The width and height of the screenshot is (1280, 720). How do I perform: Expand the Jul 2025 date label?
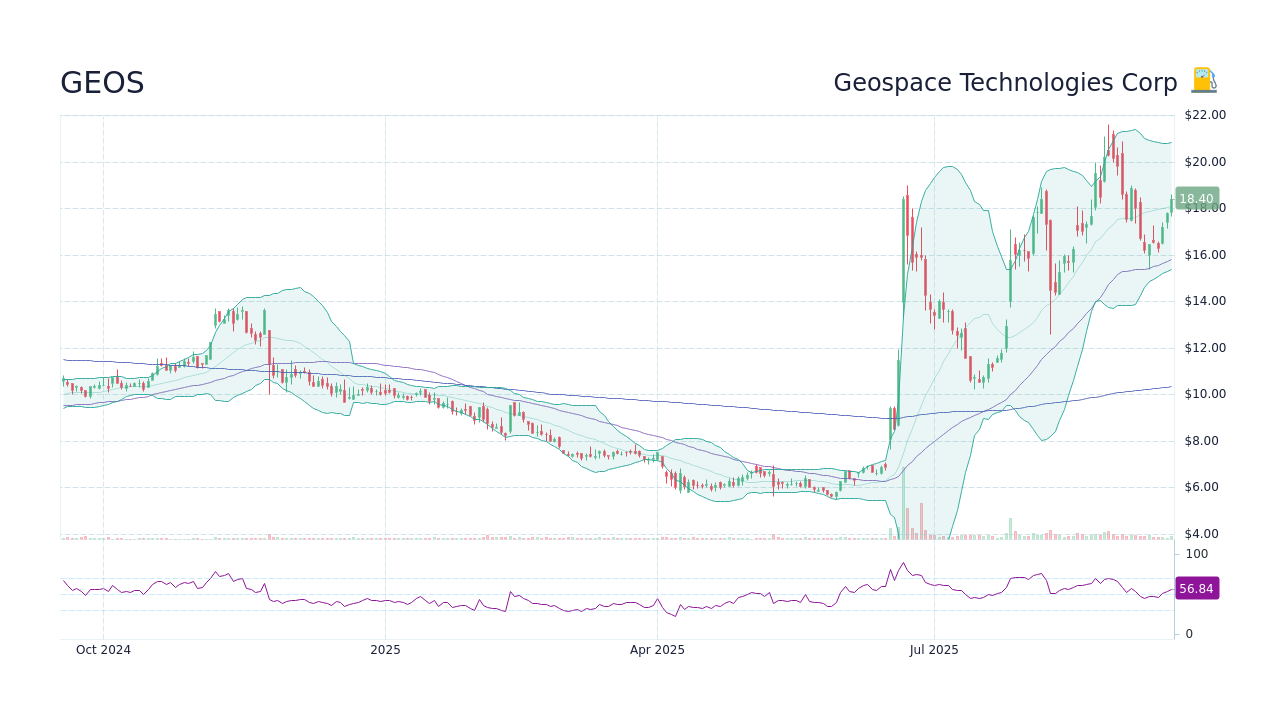tap(934, 649)
